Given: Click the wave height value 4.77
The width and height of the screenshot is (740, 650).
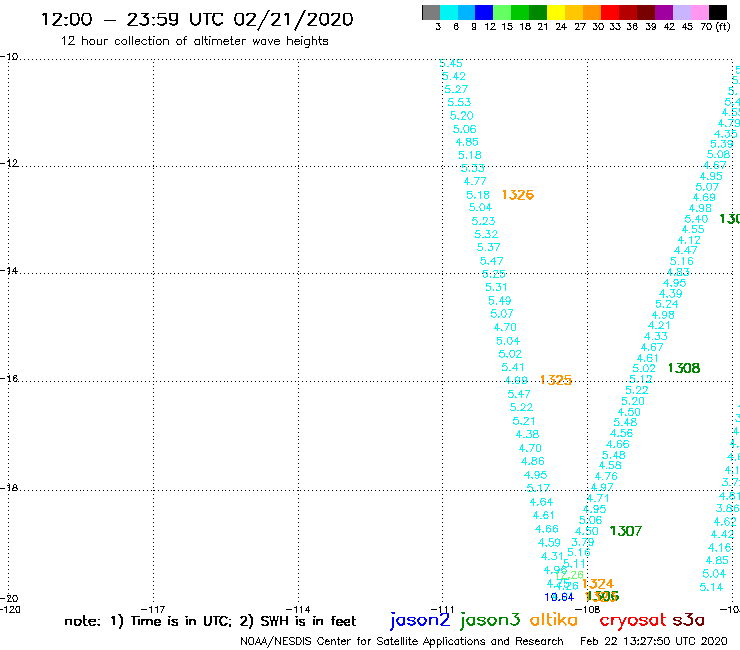Looking at the screenshot, I should (475, 181).
